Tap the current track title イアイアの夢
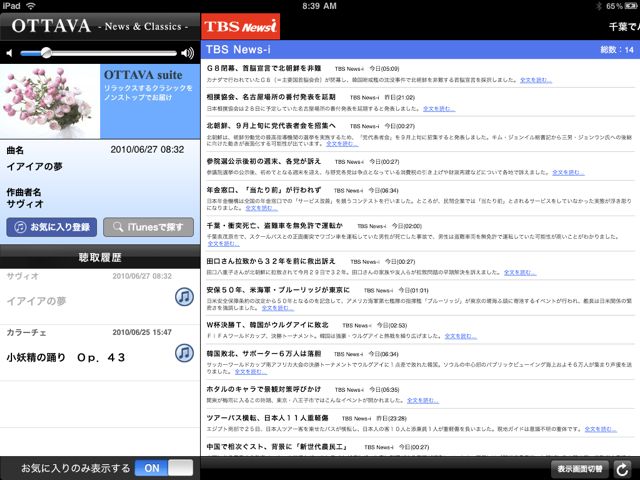This screenshot has width=640, height=480. (34, 167)
